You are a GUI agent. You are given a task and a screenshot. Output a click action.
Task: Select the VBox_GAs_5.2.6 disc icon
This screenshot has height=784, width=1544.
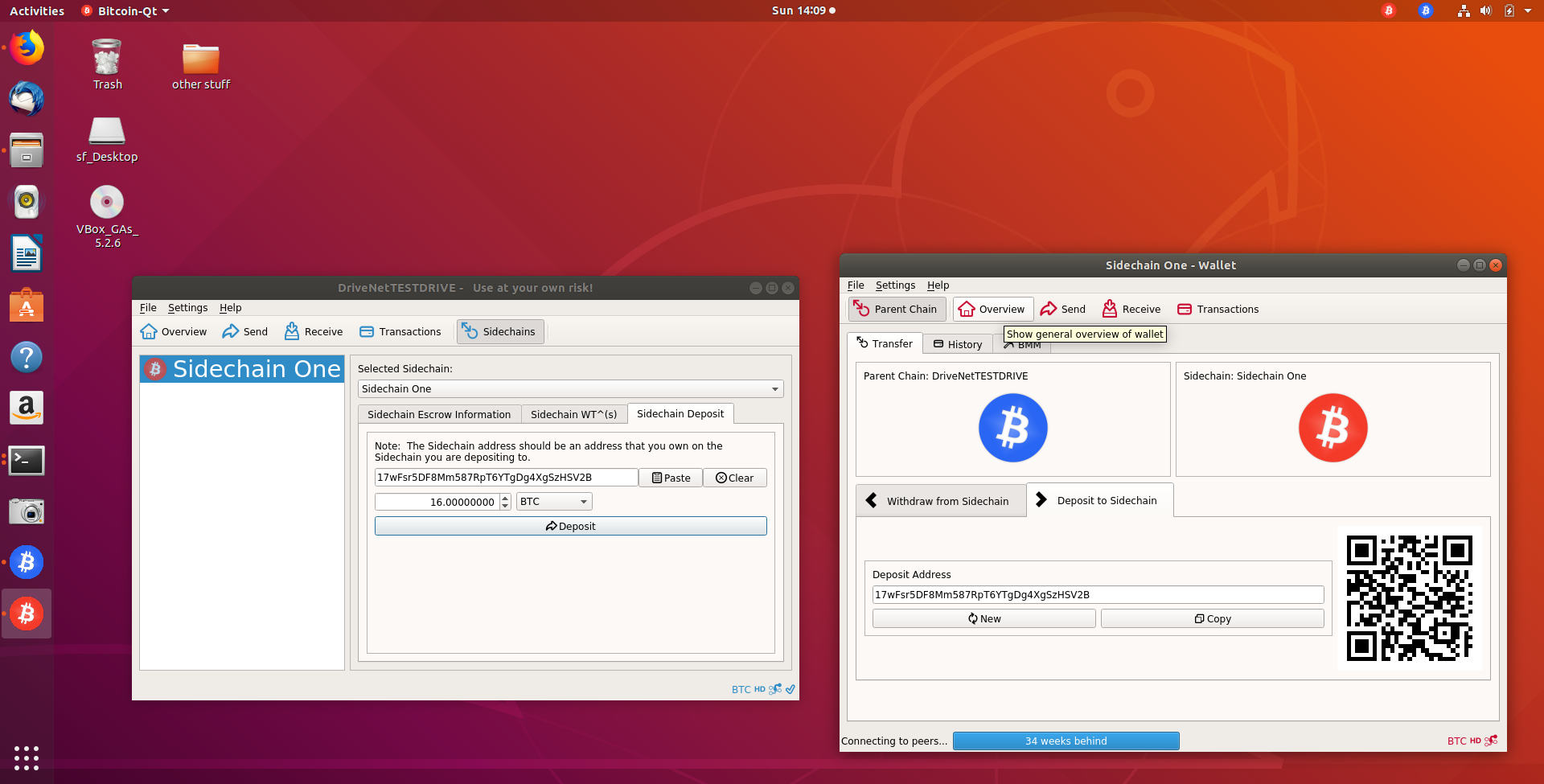107,215
